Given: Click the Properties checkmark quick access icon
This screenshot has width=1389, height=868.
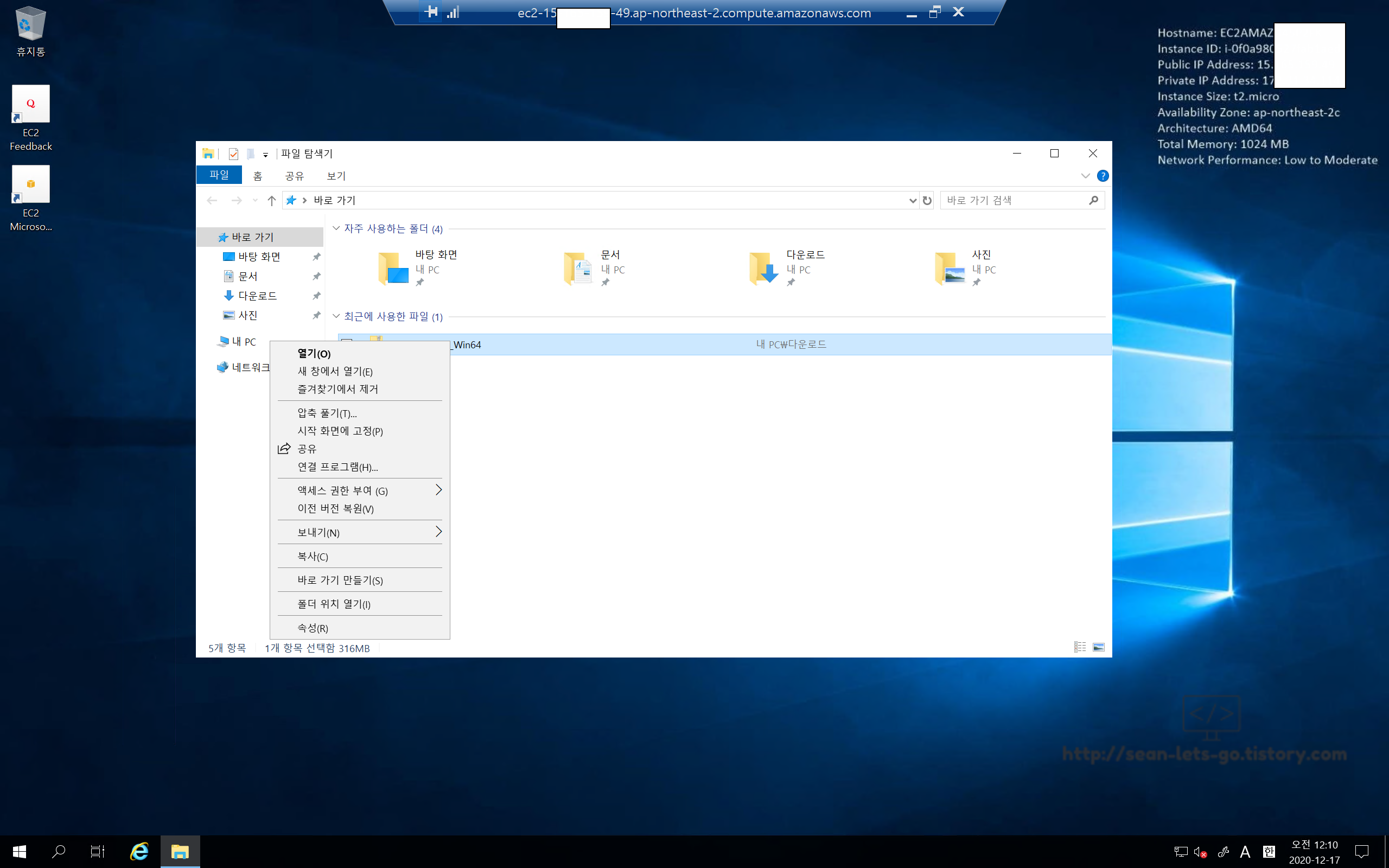Looking at the screenshot, I should pos(233,154).
